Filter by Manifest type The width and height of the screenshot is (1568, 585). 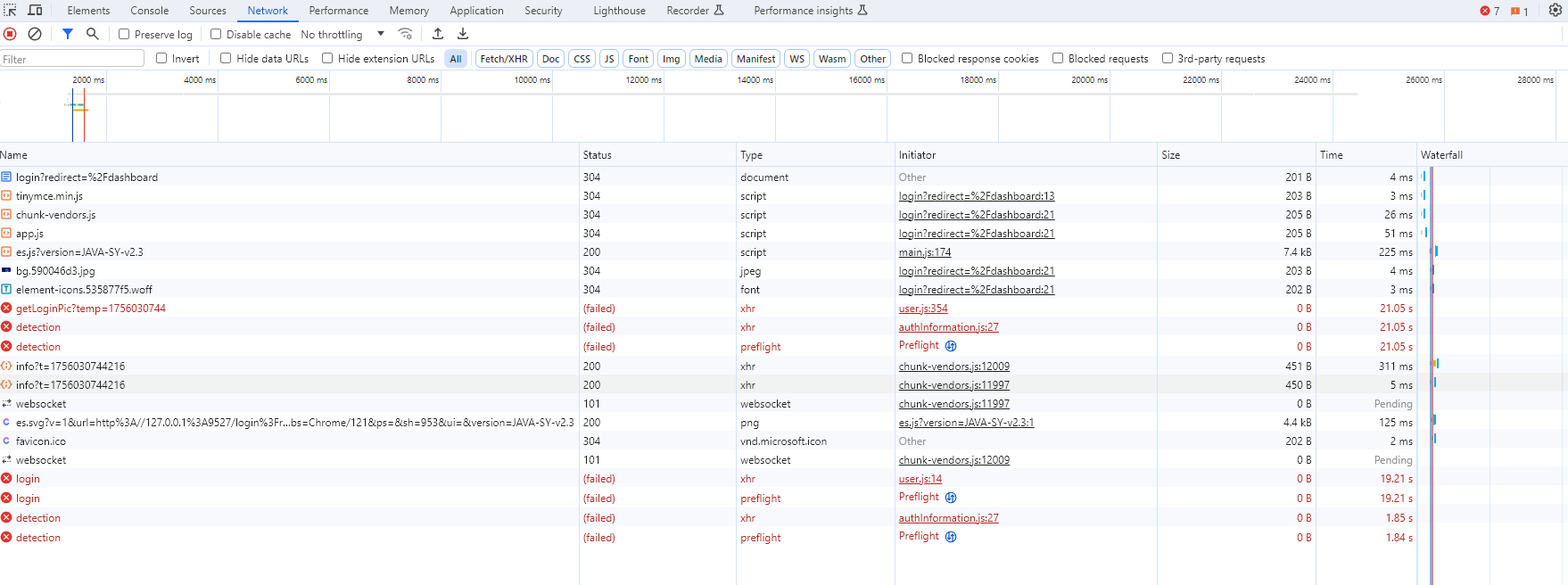tap(755, 59)
